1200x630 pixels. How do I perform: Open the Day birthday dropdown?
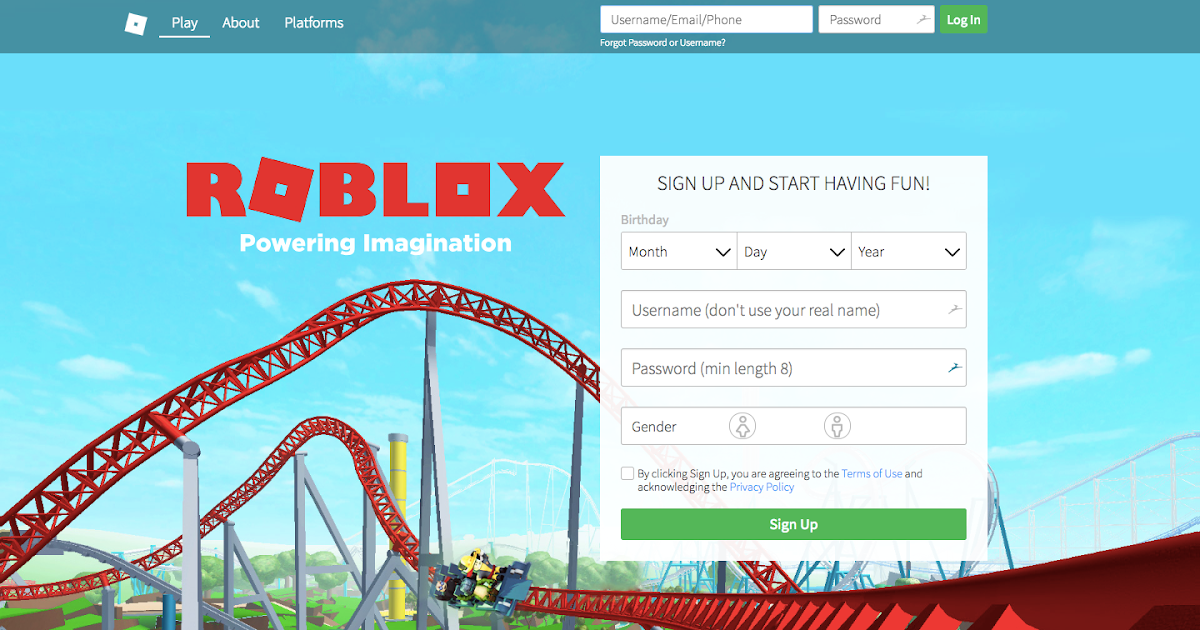(794, 252)
